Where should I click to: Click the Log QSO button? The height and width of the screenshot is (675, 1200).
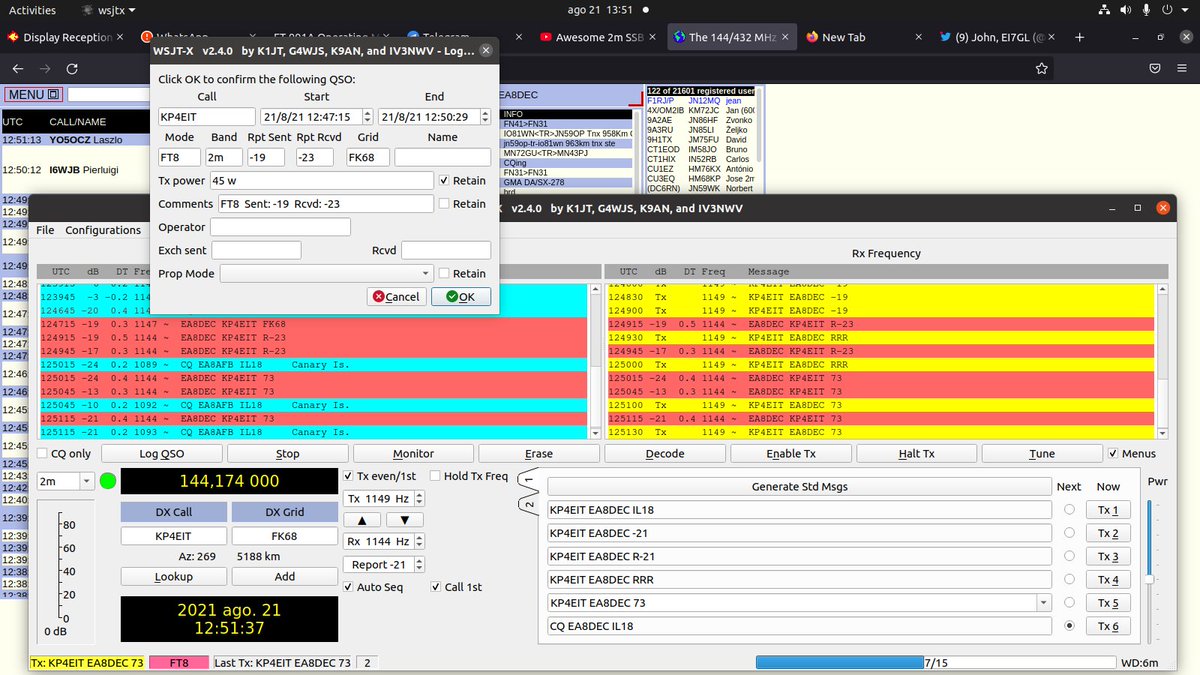pyautogui.click(x=161, y=453)
